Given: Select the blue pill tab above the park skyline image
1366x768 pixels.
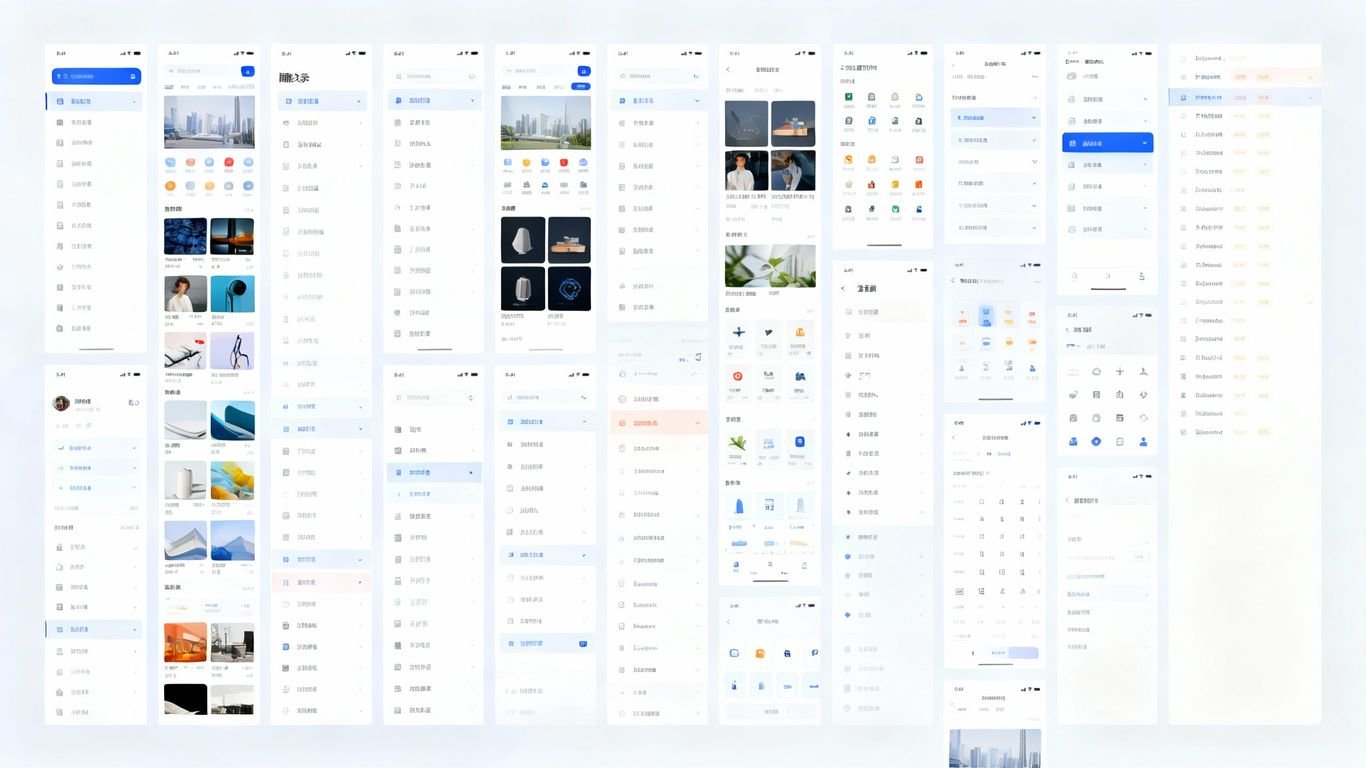Looking at the screenshot, I should point(580,87).
